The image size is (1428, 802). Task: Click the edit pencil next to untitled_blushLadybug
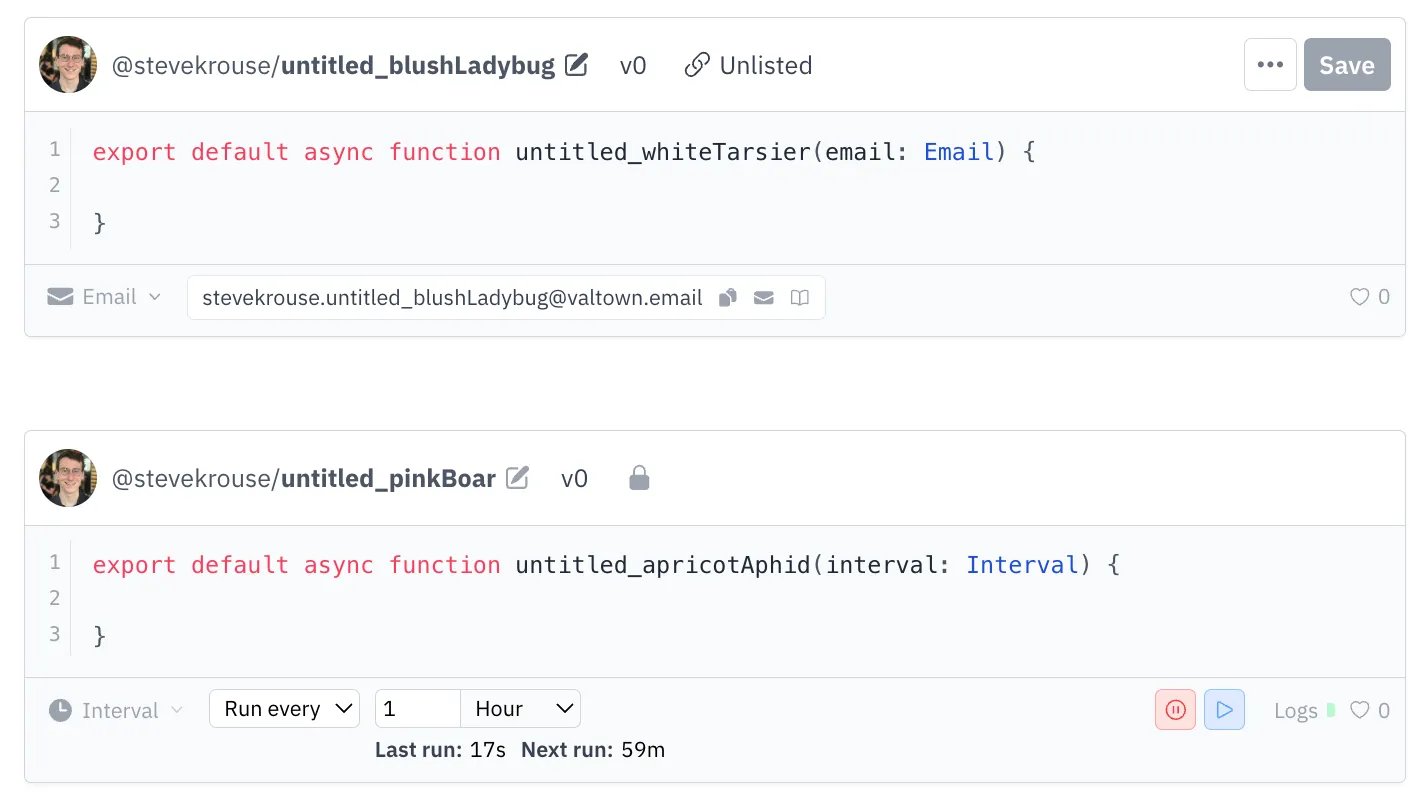[x=576, y=66]
